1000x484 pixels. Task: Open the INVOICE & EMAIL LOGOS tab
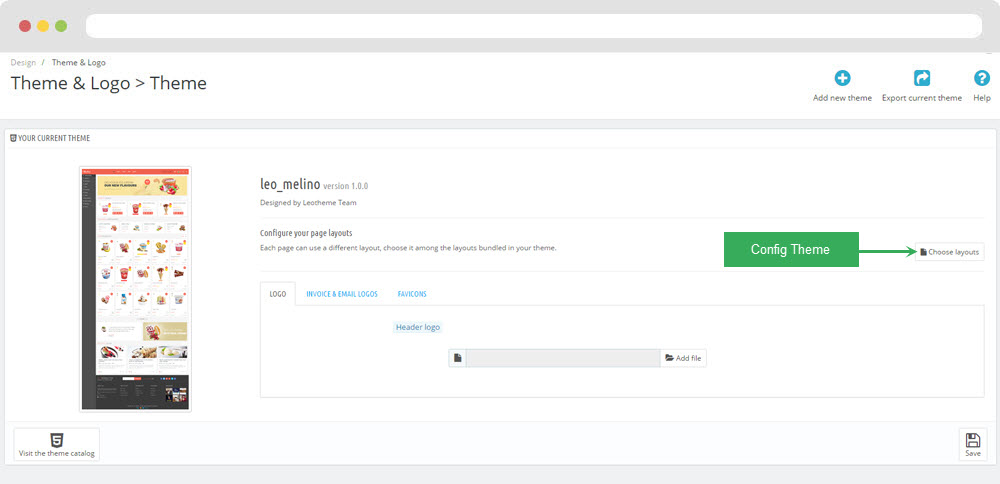341,295
